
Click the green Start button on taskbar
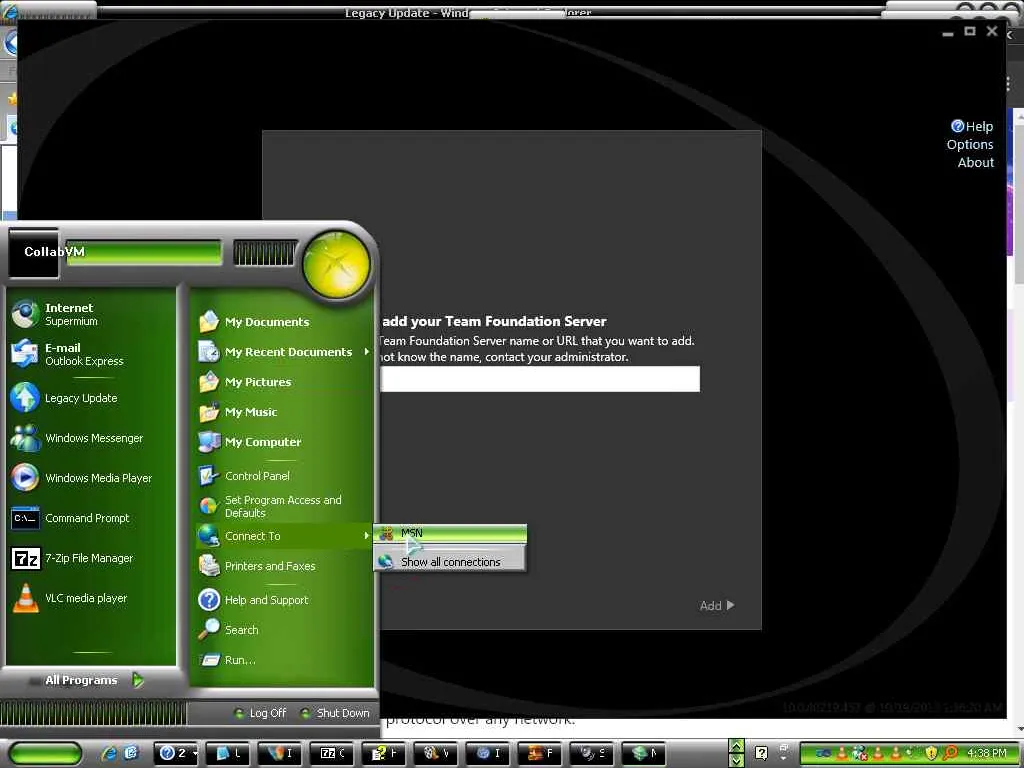(x=46, y=753)
